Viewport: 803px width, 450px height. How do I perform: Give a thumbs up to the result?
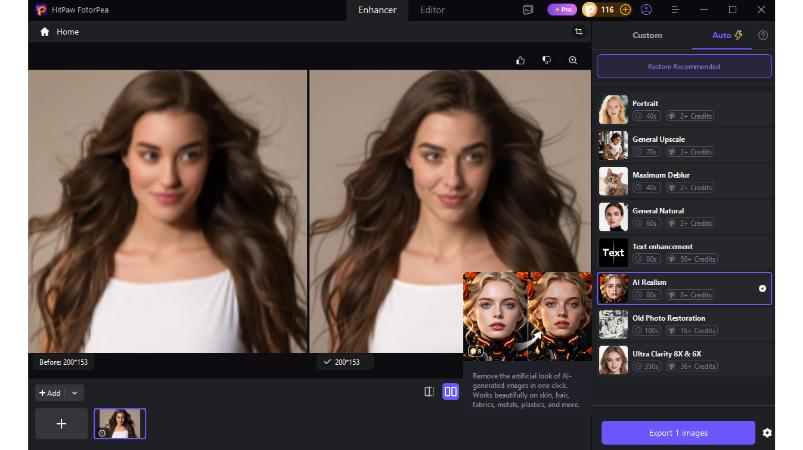(x=520, y=60)
